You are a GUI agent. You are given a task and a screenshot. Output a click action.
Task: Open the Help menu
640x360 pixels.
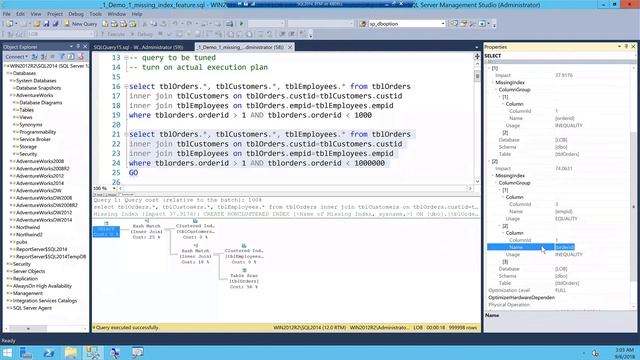click(137, 14)
